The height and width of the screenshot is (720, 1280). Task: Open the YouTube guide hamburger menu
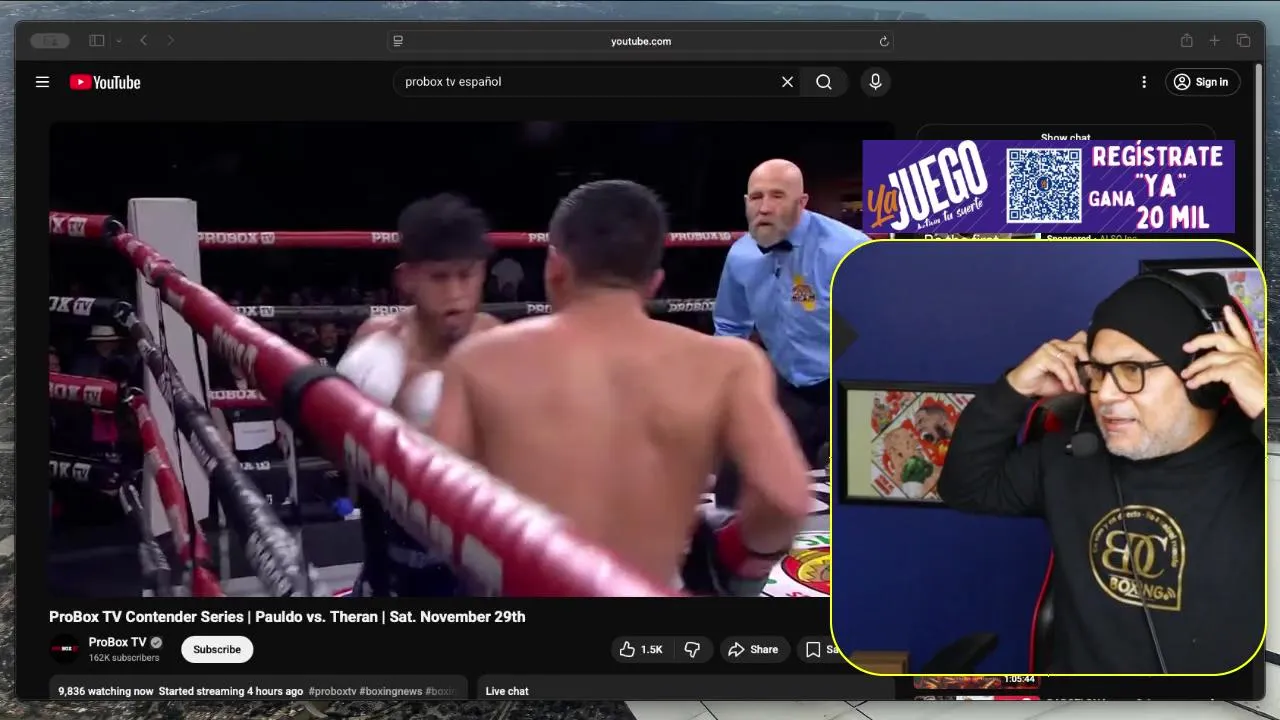tap(42, 82)
